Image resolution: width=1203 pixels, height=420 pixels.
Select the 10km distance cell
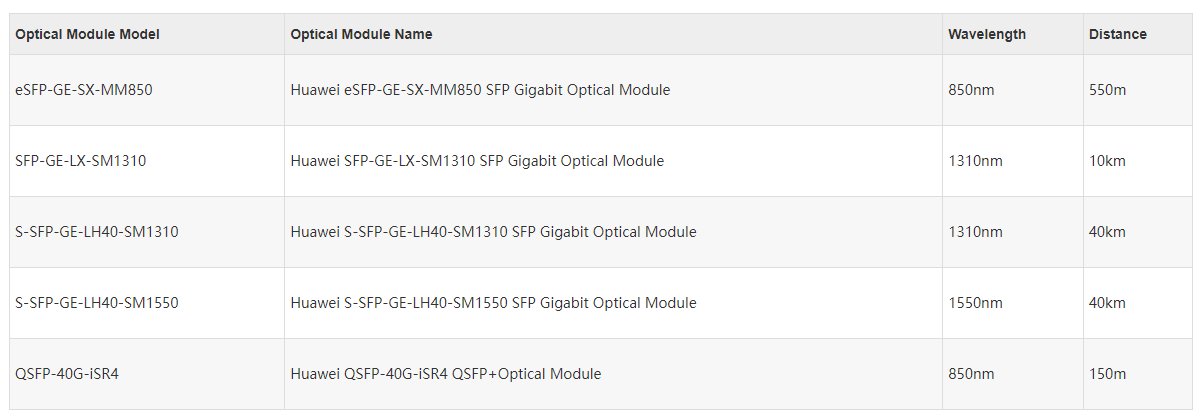pos(1138,161)
